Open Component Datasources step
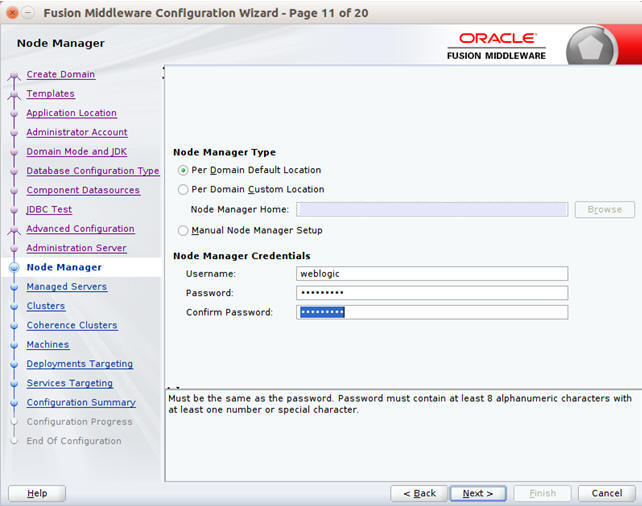 click(83, 190)
